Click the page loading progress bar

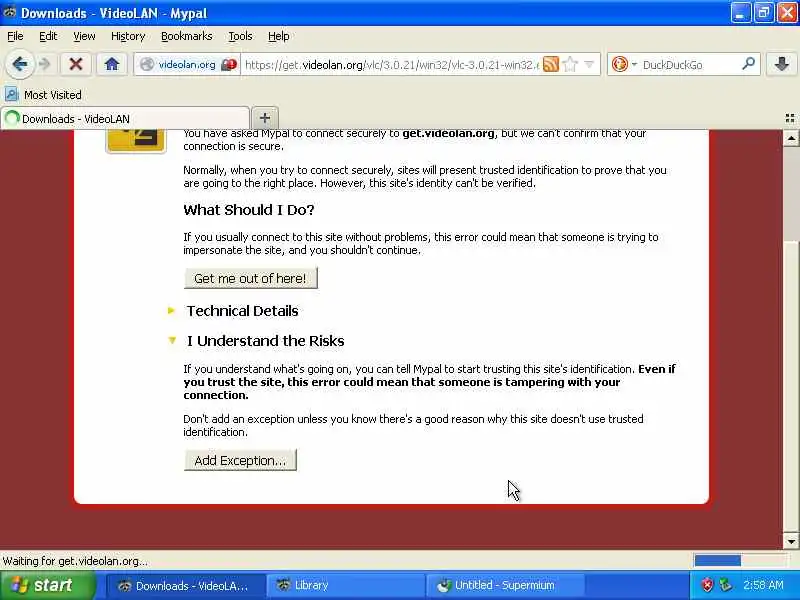coord(740,561)
